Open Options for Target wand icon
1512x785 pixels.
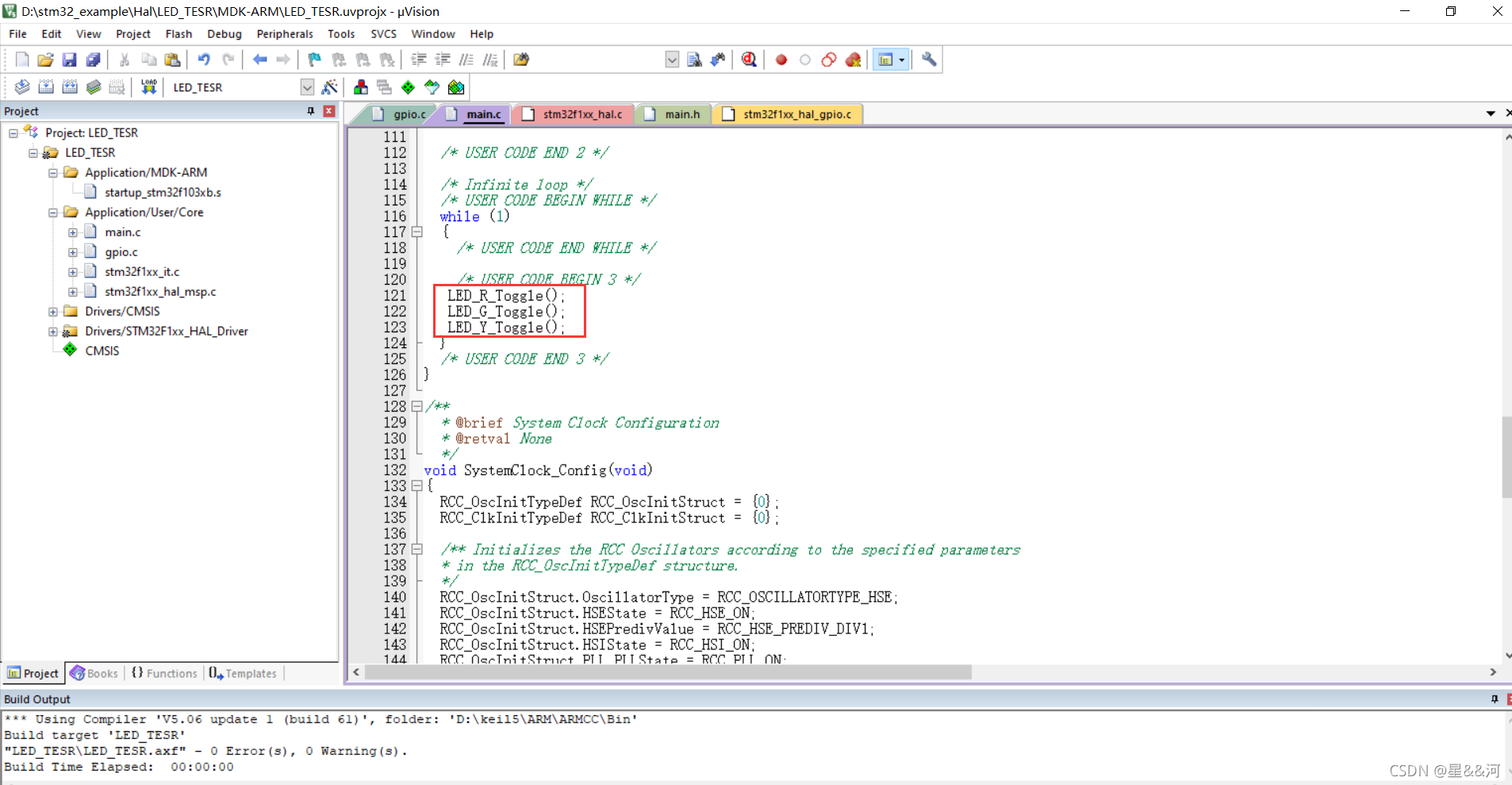pyautogui.click(x=330, y=87)
